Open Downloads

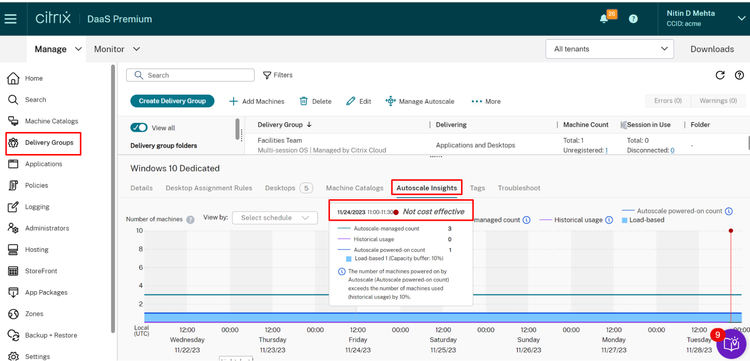(712, 49)
